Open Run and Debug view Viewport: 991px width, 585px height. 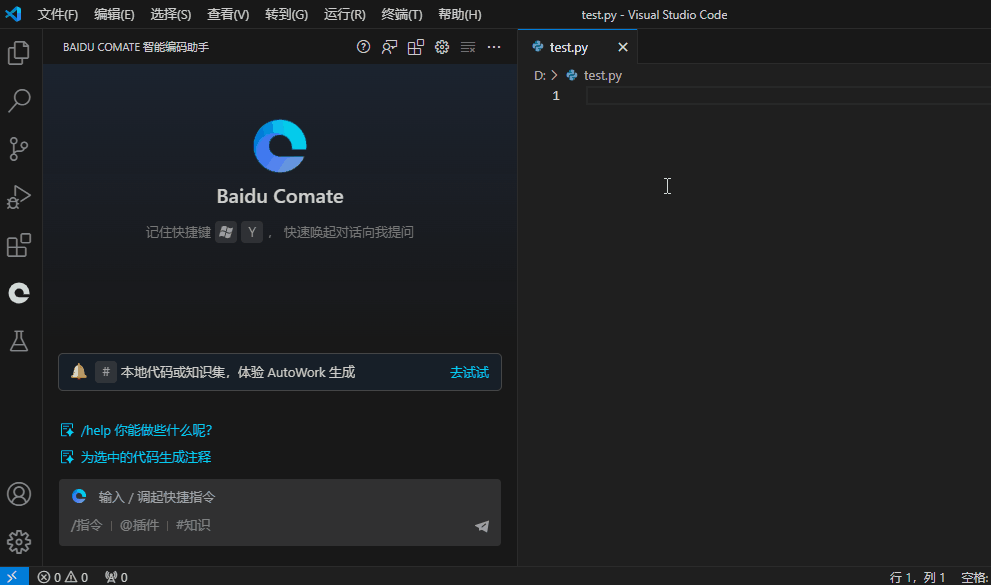point(19,197)
